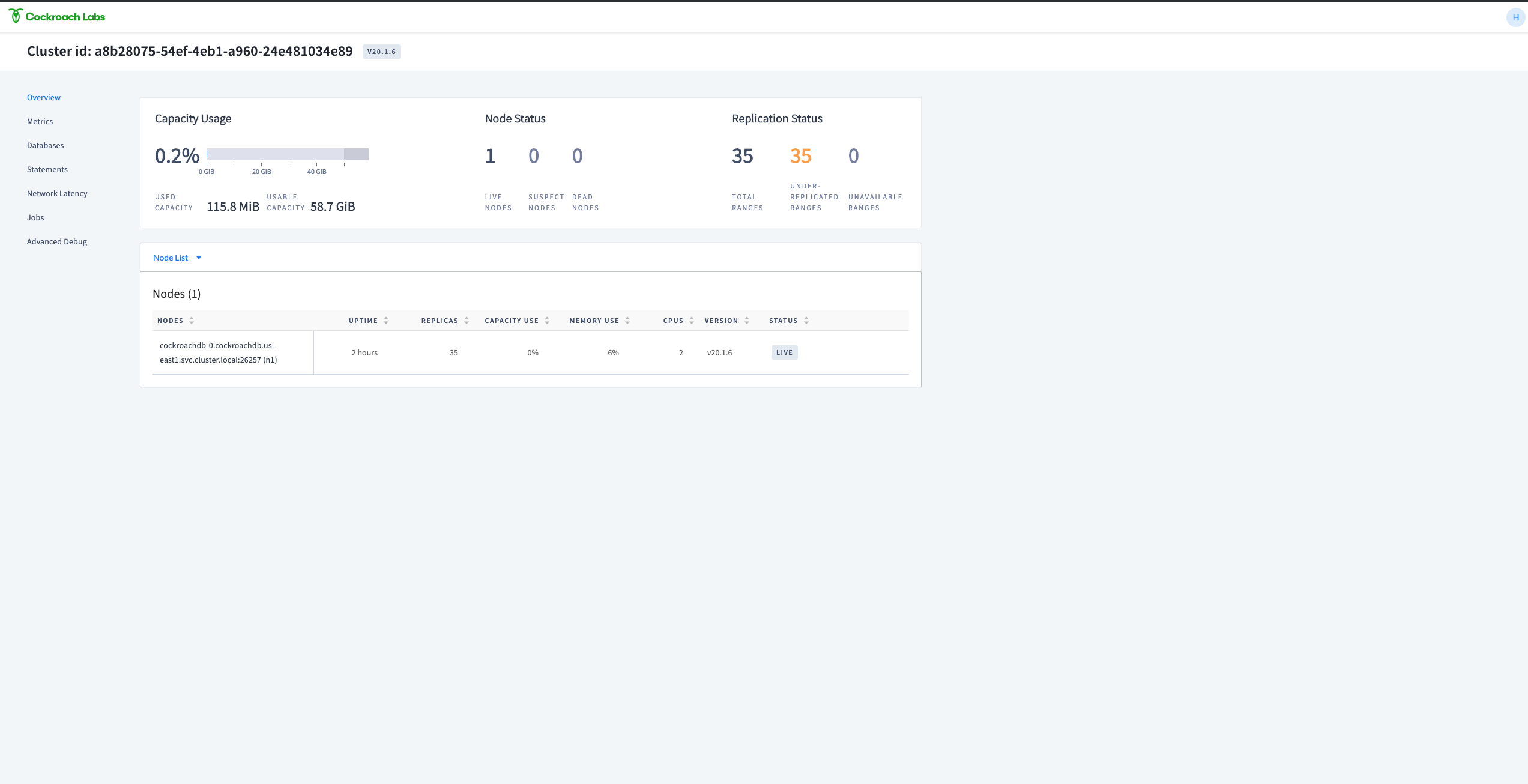Open the Metrics page in sidebar

click(x=40, y=121)
